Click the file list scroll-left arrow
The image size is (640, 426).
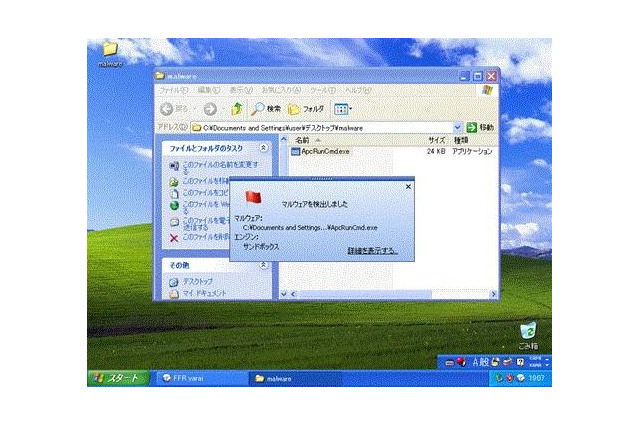[293, 294]
